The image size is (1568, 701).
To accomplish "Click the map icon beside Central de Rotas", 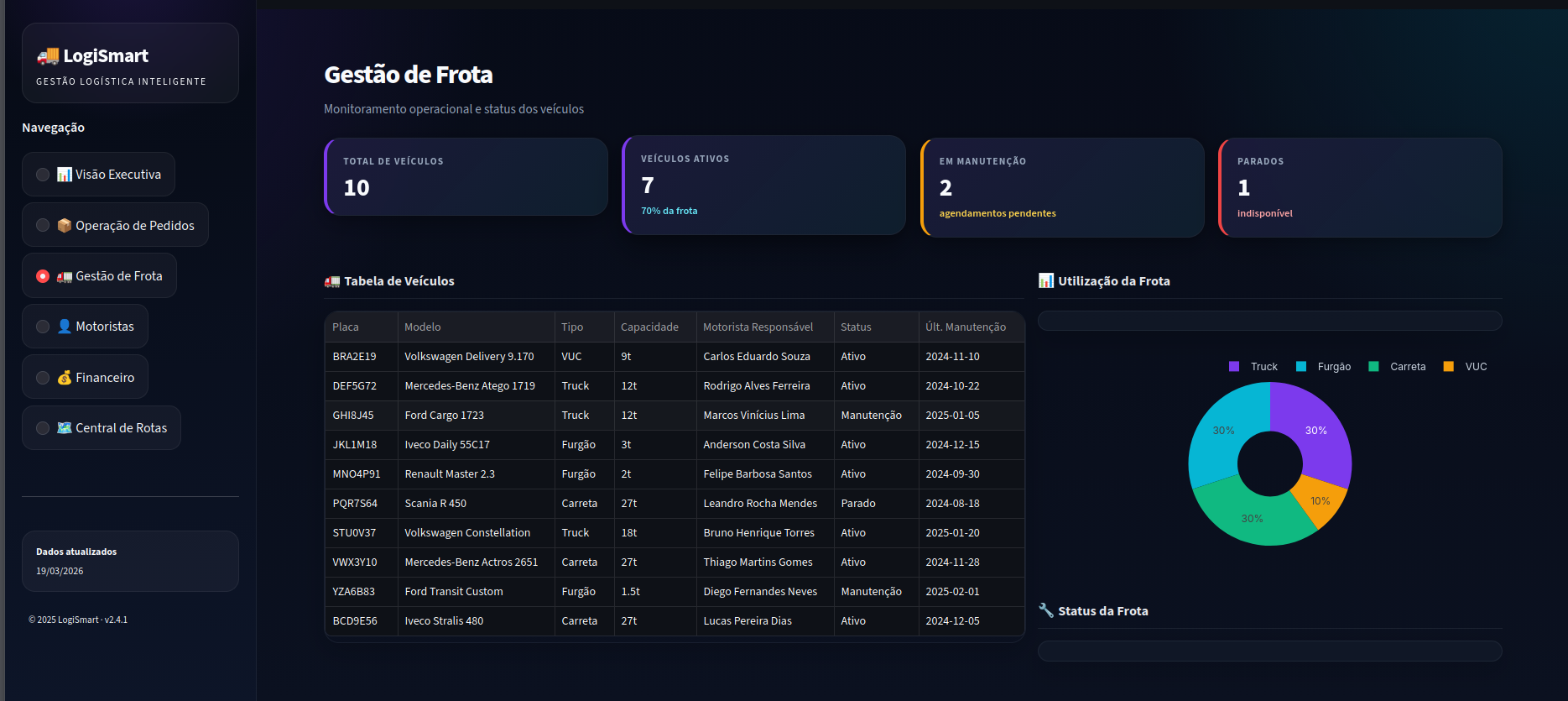I will click(65, 428).
